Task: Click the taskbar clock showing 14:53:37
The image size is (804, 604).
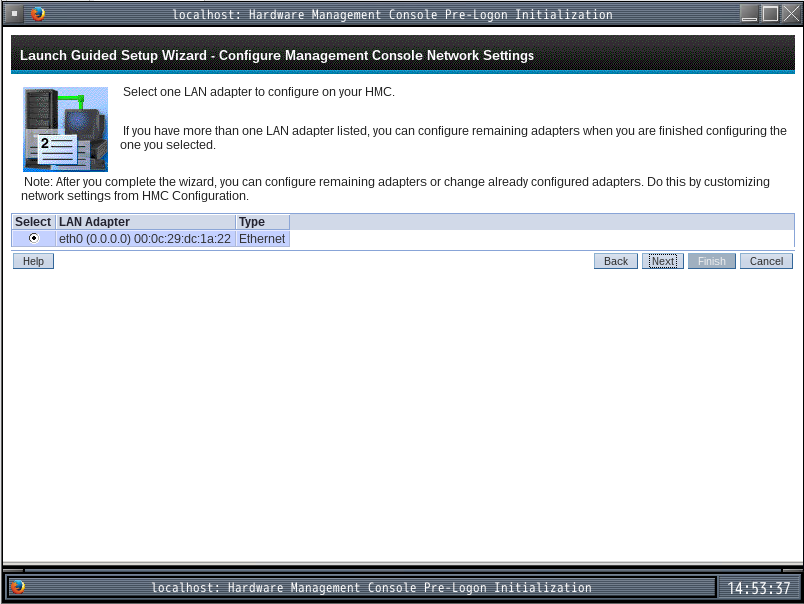Action: [759, 588]
